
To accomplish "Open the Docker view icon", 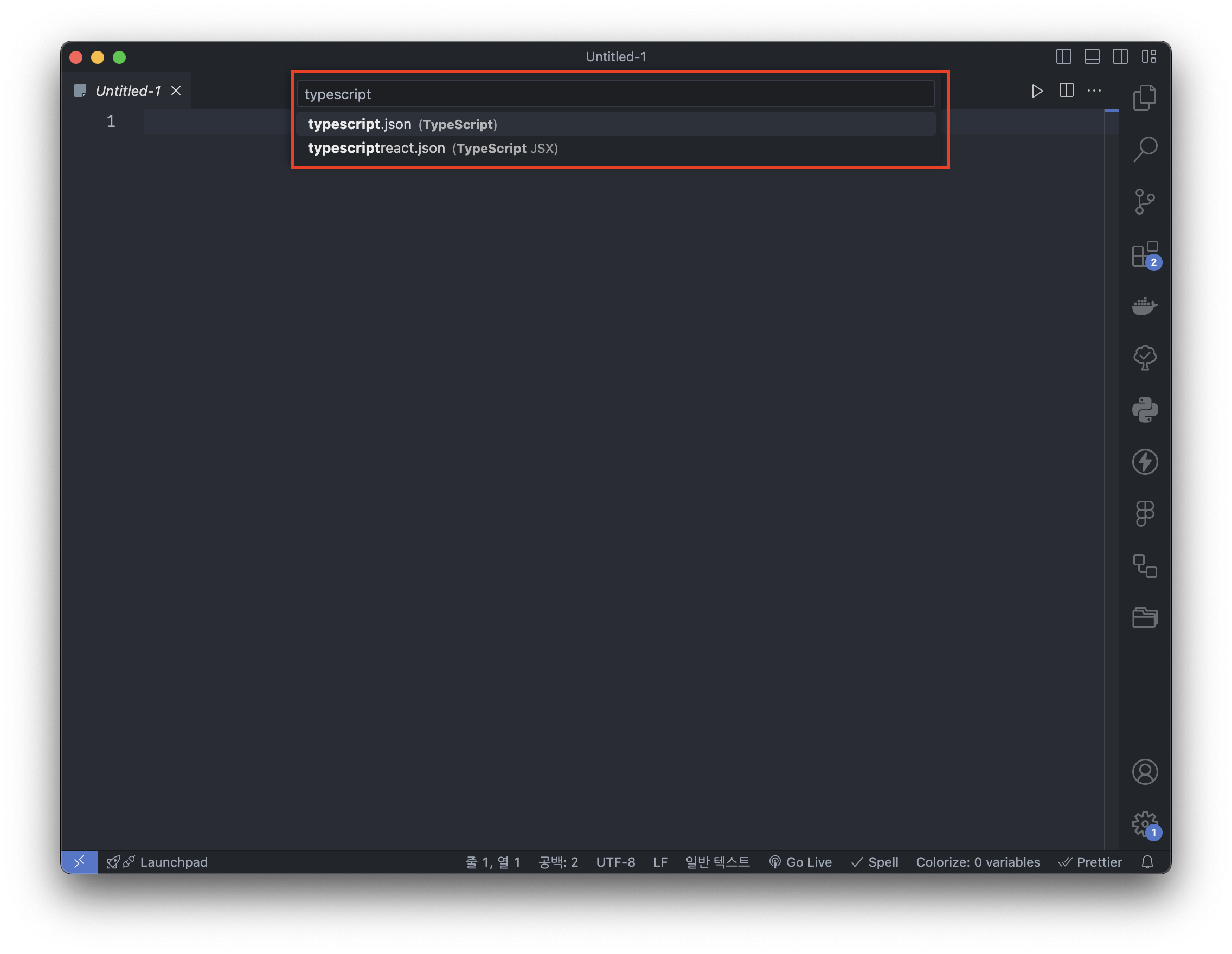I will click(x=1145, y=306).
